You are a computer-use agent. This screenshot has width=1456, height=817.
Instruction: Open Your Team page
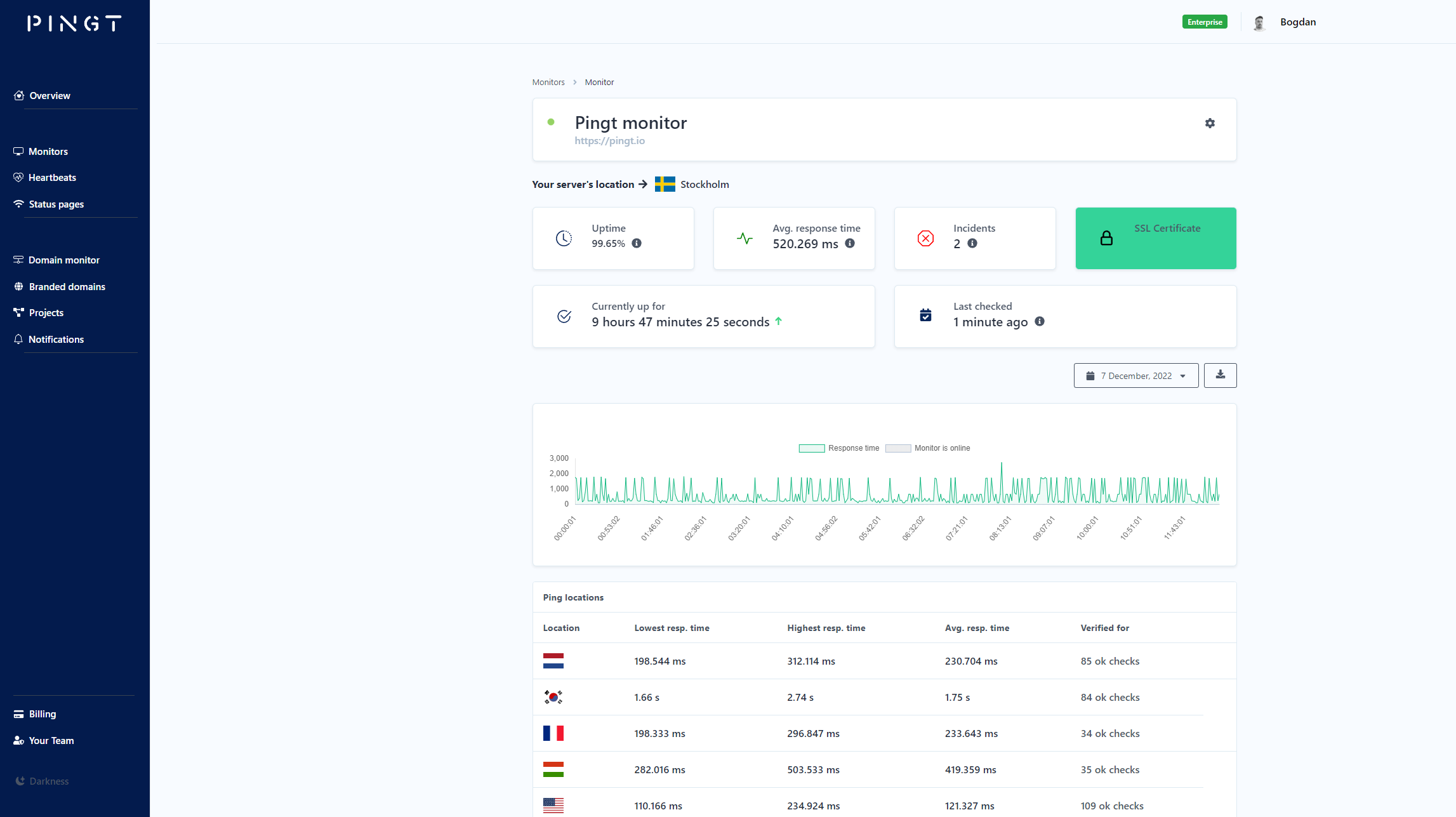(x=44, y=740)
